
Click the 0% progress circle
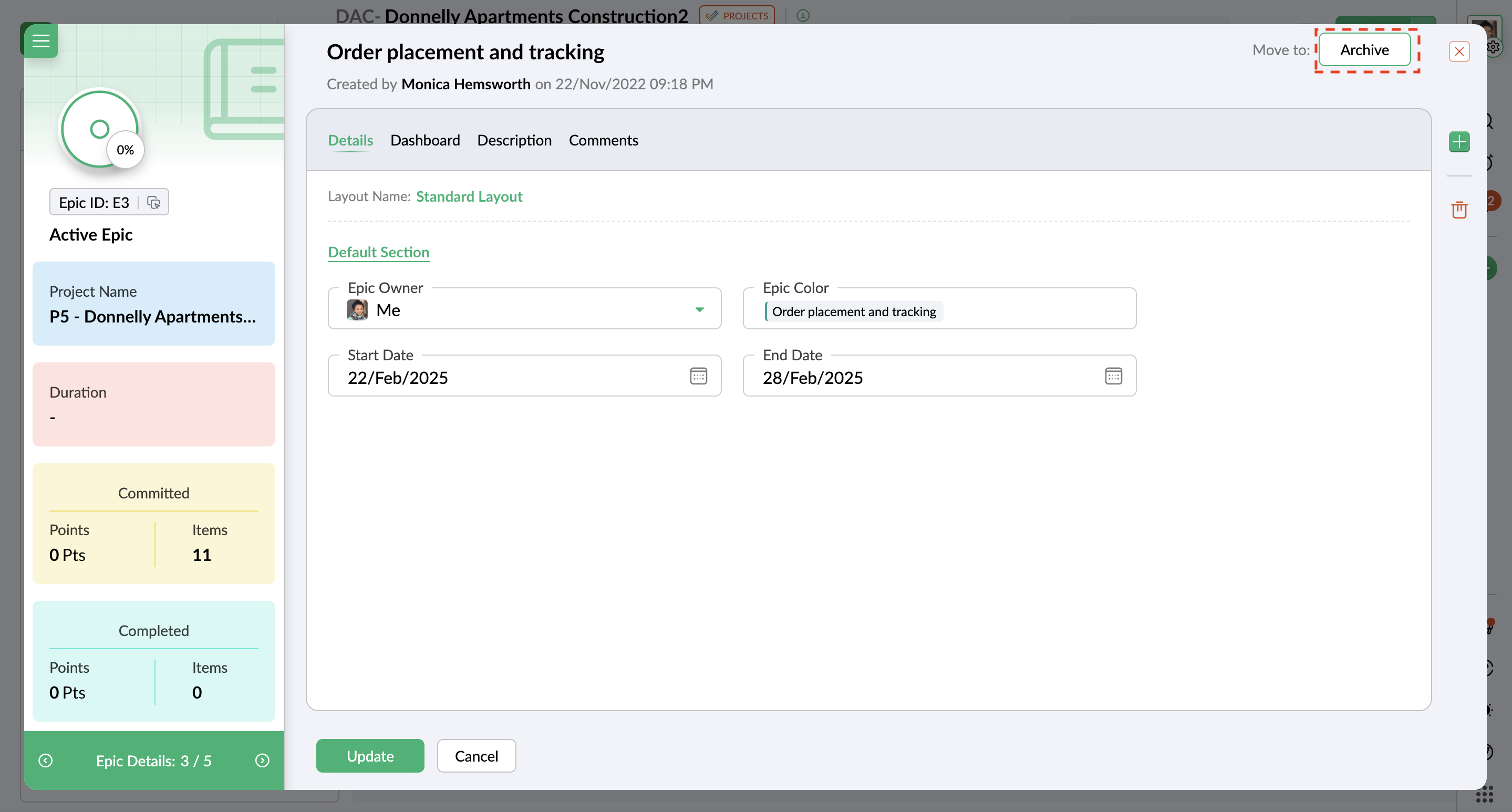100,129
